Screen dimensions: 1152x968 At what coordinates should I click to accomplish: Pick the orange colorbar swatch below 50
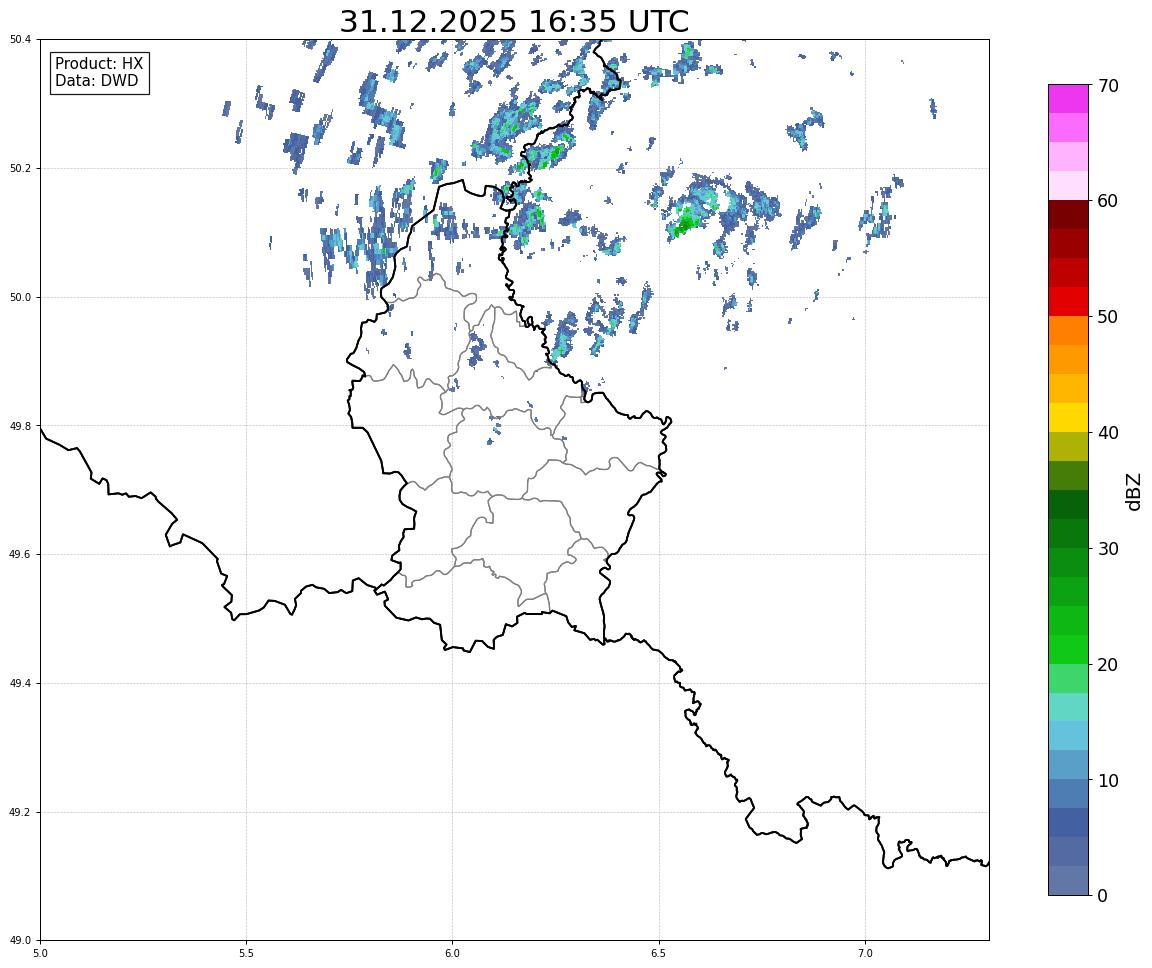1068,331
